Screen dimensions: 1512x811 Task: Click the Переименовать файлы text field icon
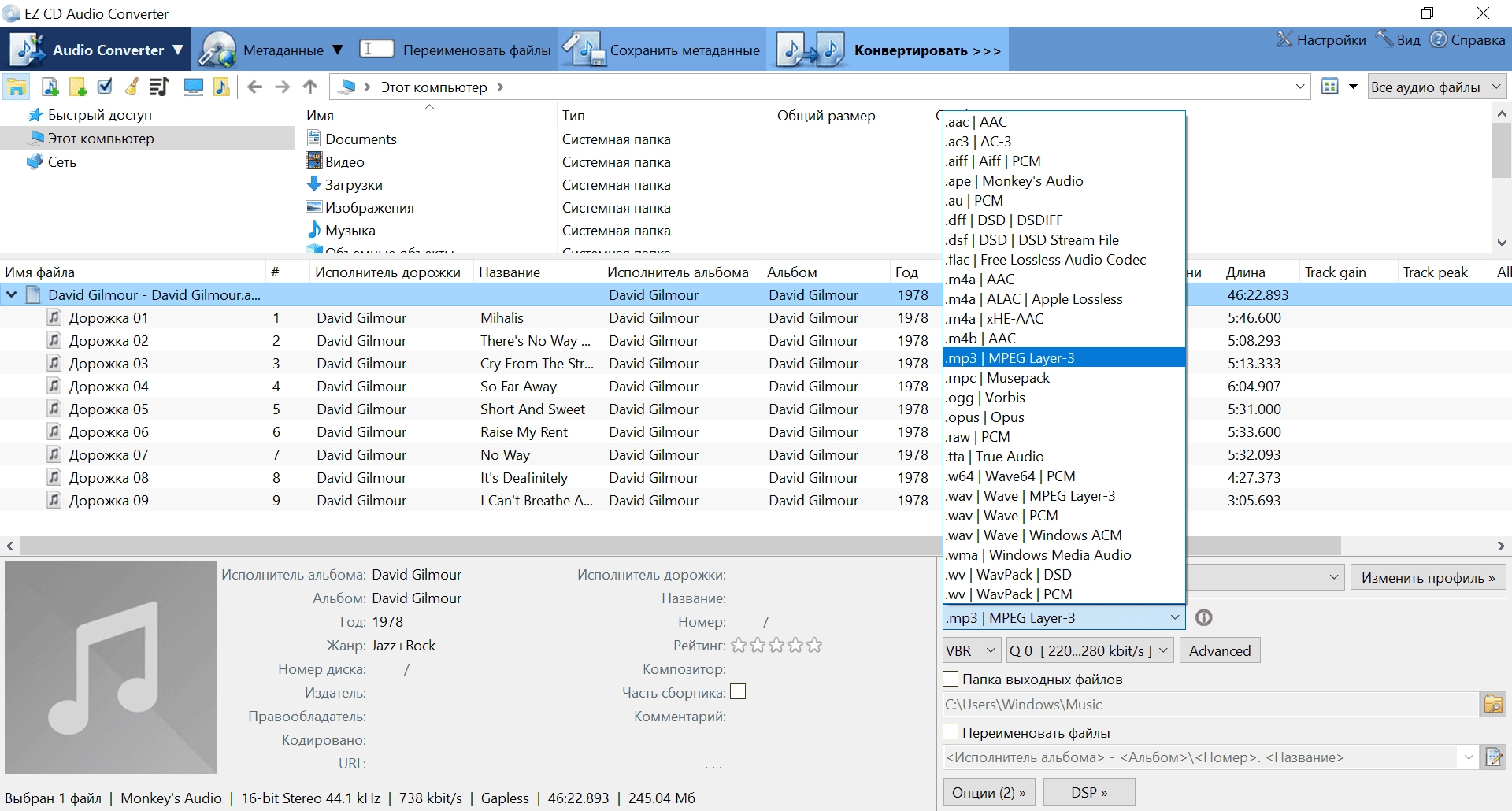coord(376,49)
